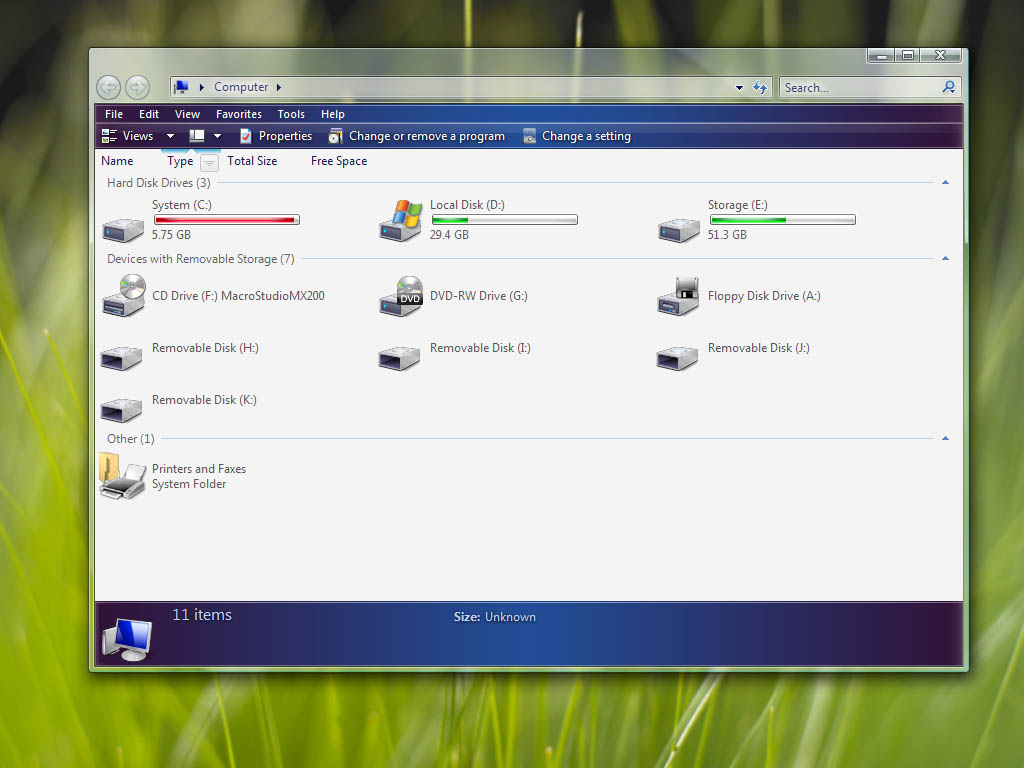Collapse the Hard Disk Drives group
Viewport: 1024px width, 768px height.
click(x=945, y=182)
